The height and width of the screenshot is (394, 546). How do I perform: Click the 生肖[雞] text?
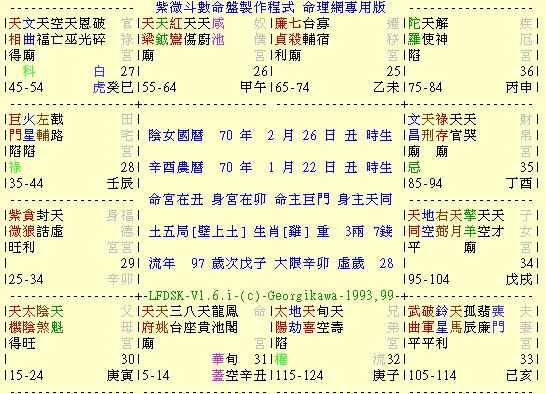tap(281, 231)
